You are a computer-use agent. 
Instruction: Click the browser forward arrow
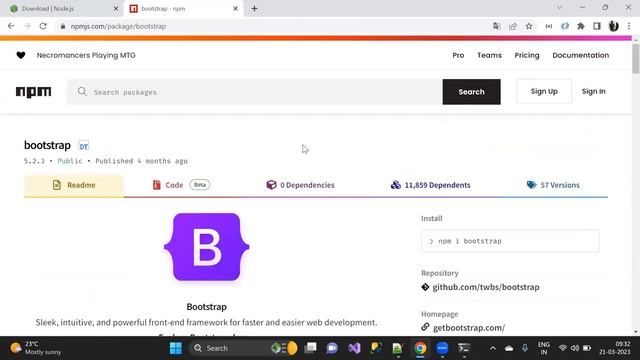point(27,26)
